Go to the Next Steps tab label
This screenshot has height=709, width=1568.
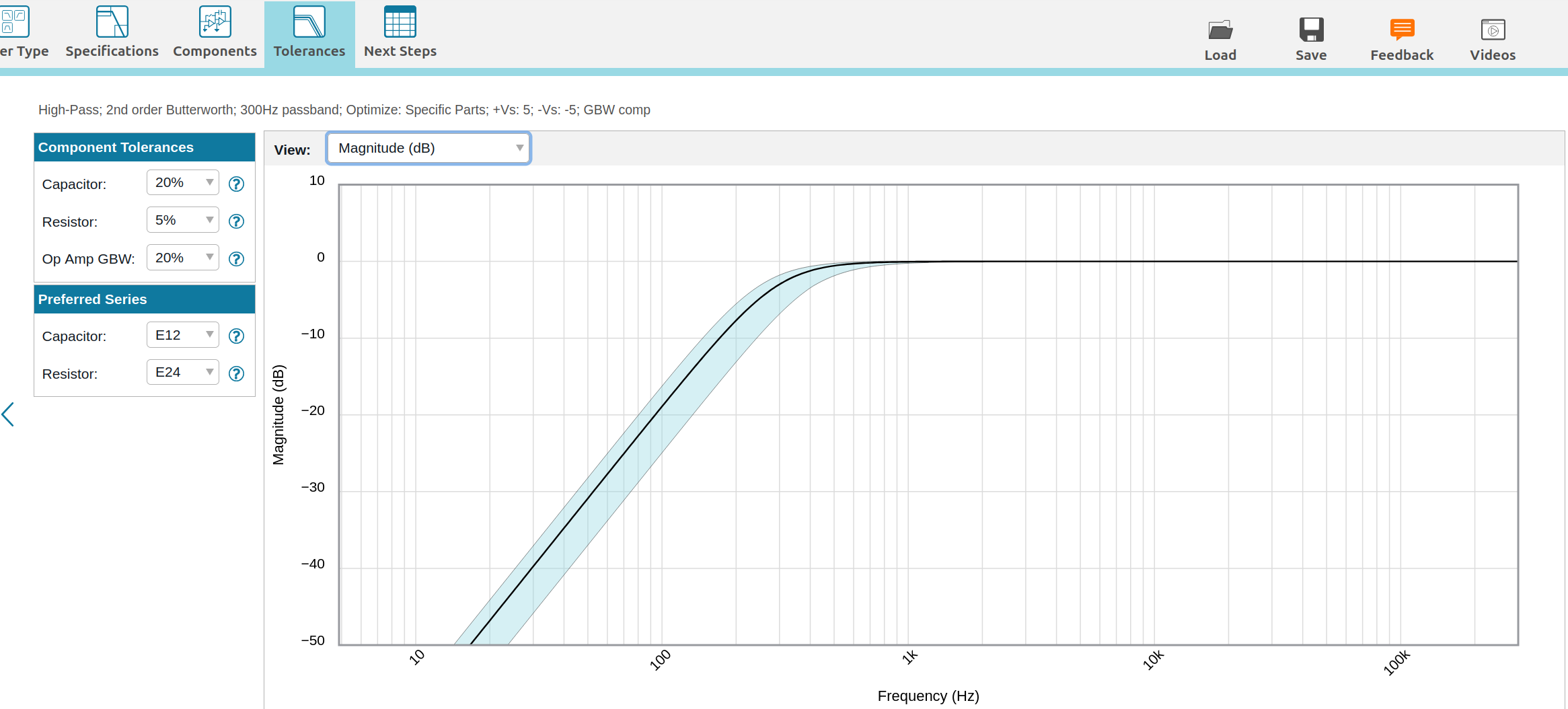click(x=400, y=51)
